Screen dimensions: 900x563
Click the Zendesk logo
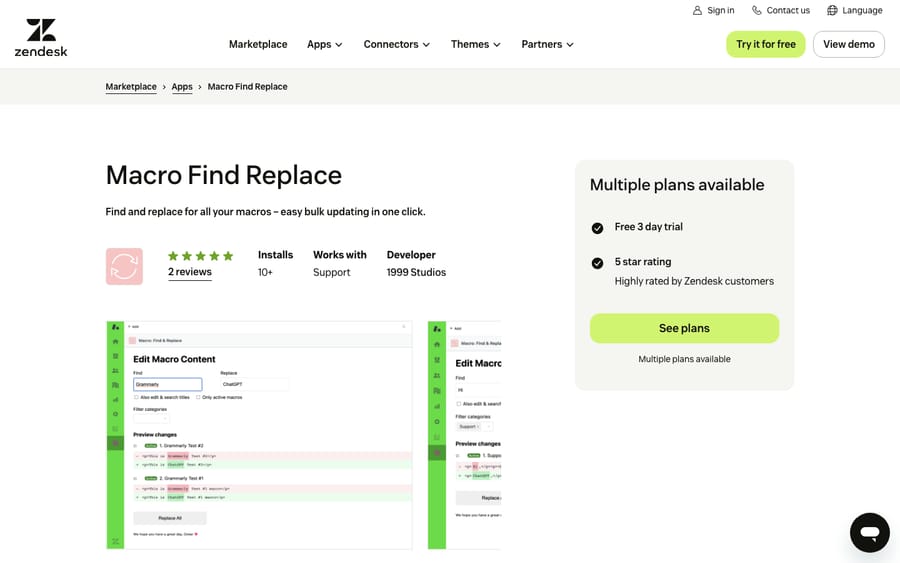[x=41, y=38]
